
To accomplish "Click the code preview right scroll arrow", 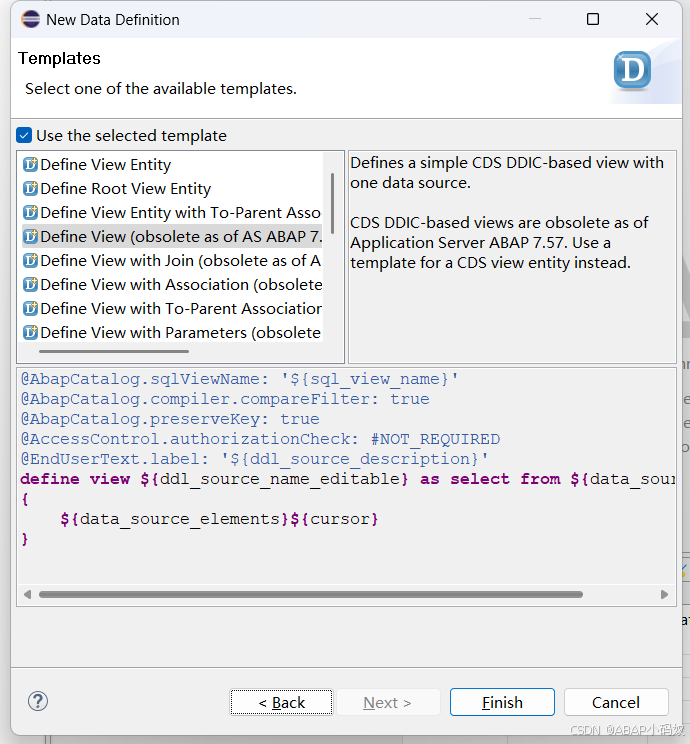I will click(664, 595).
